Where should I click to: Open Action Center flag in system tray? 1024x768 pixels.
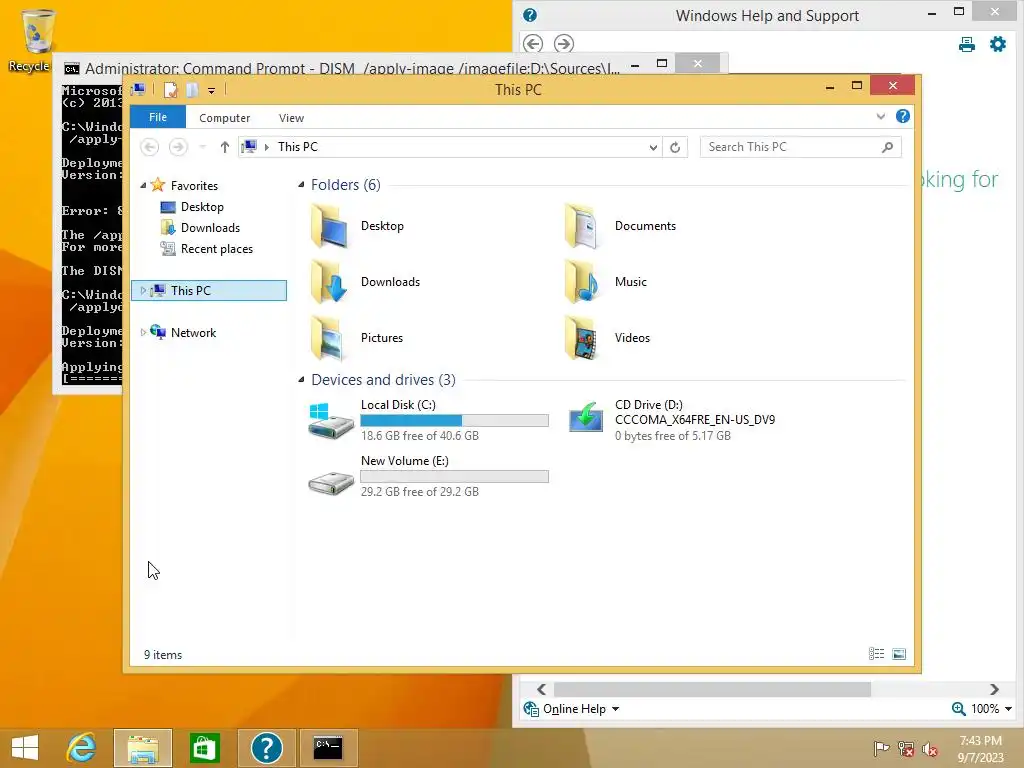(x=881, y=748)
